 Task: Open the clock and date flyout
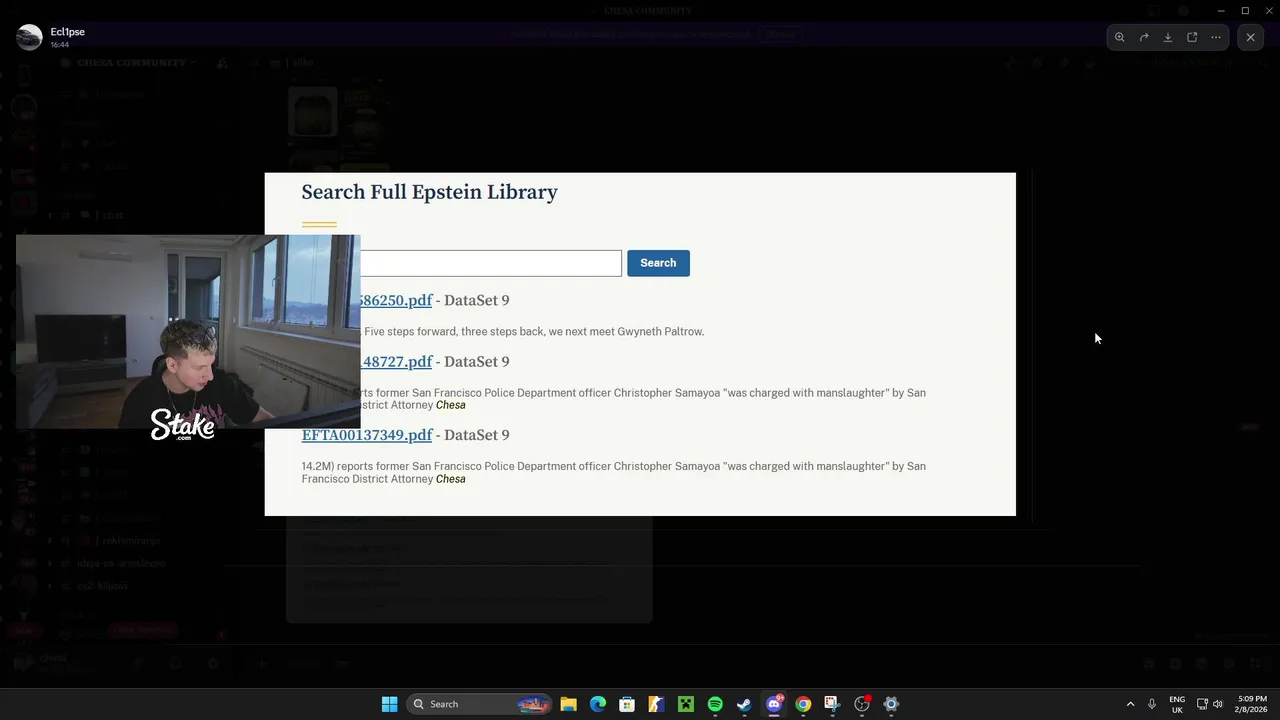point(1252,704)
